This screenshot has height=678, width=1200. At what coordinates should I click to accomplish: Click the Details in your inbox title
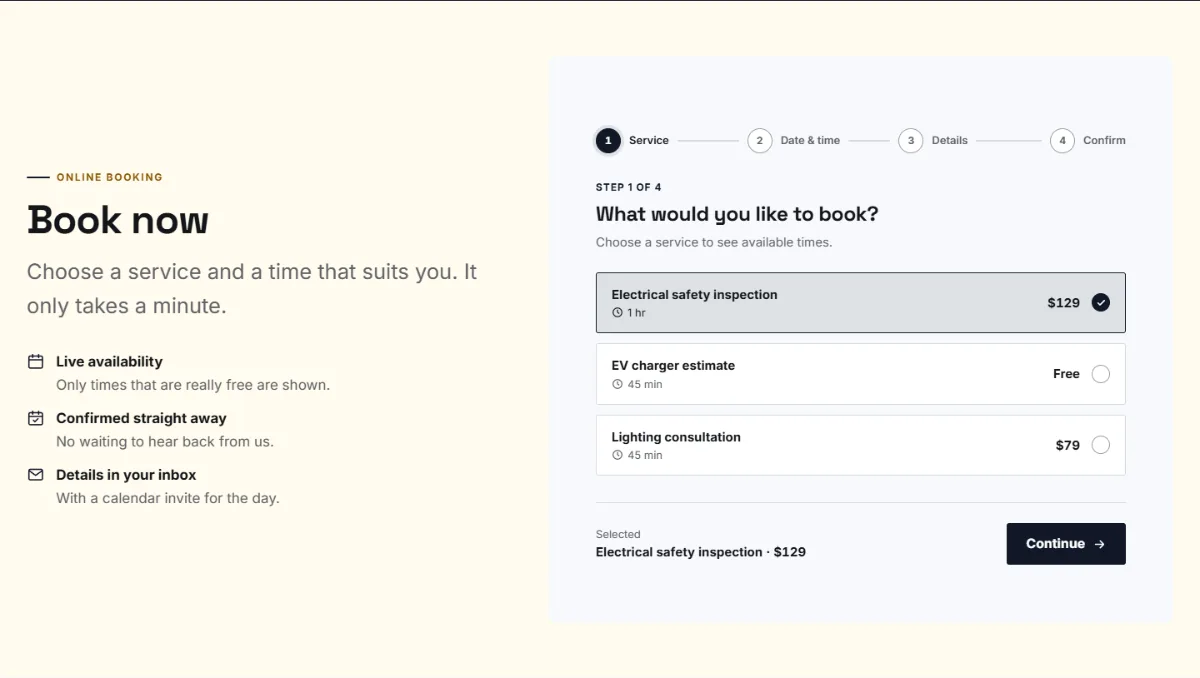[126, 474]
